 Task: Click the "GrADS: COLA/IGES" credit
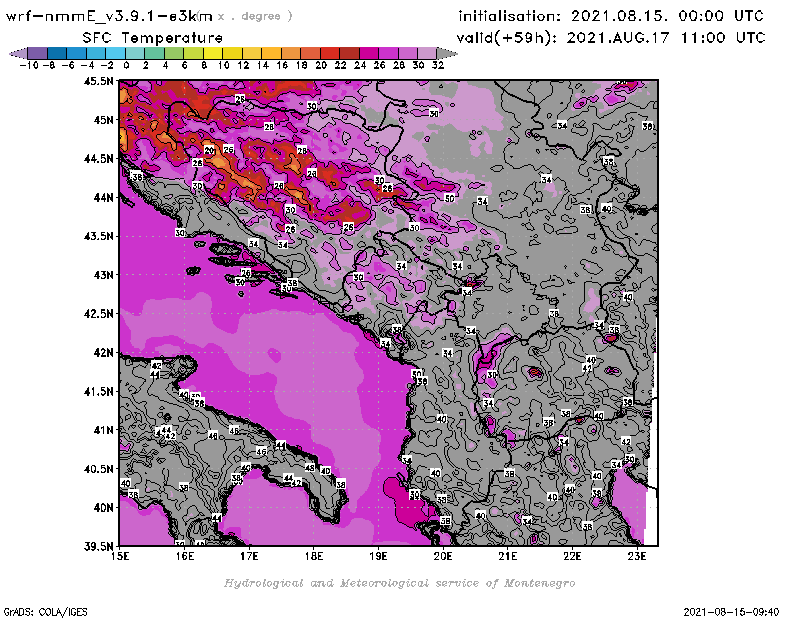pos(45,612)
